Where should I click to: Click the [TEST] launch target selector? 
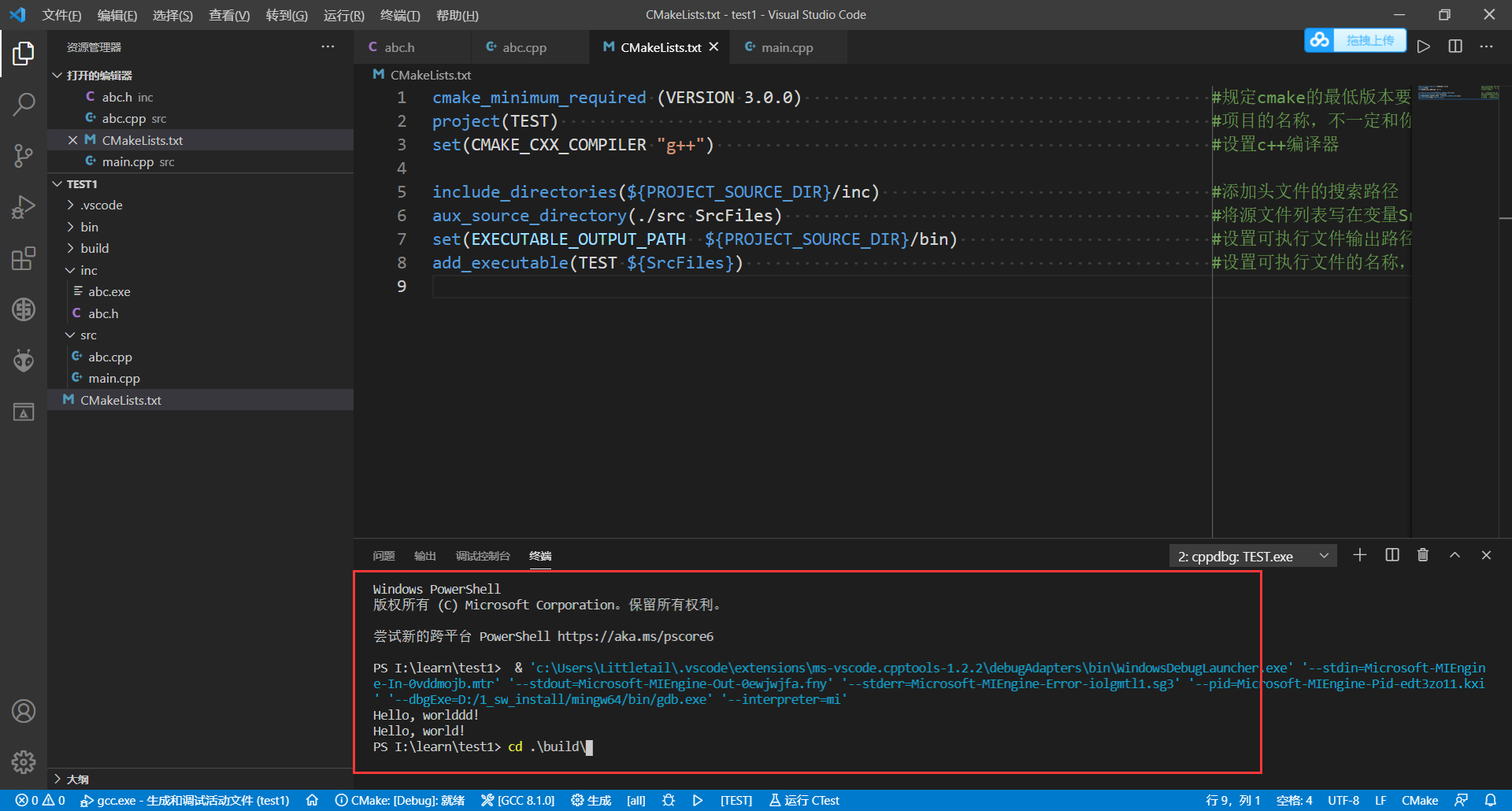(x=736, y=800)
